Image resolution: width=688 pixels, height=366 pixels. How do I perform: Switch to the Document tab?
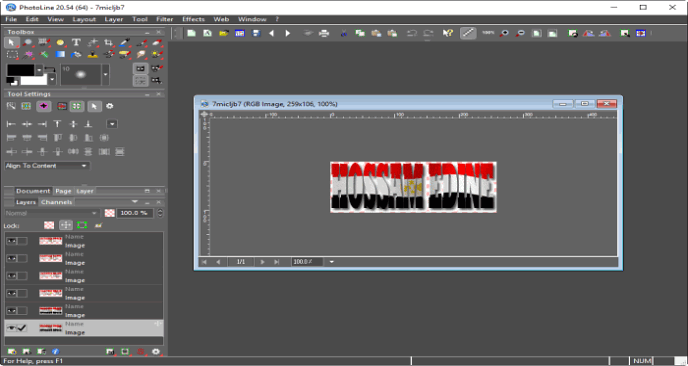coord(33,191)
